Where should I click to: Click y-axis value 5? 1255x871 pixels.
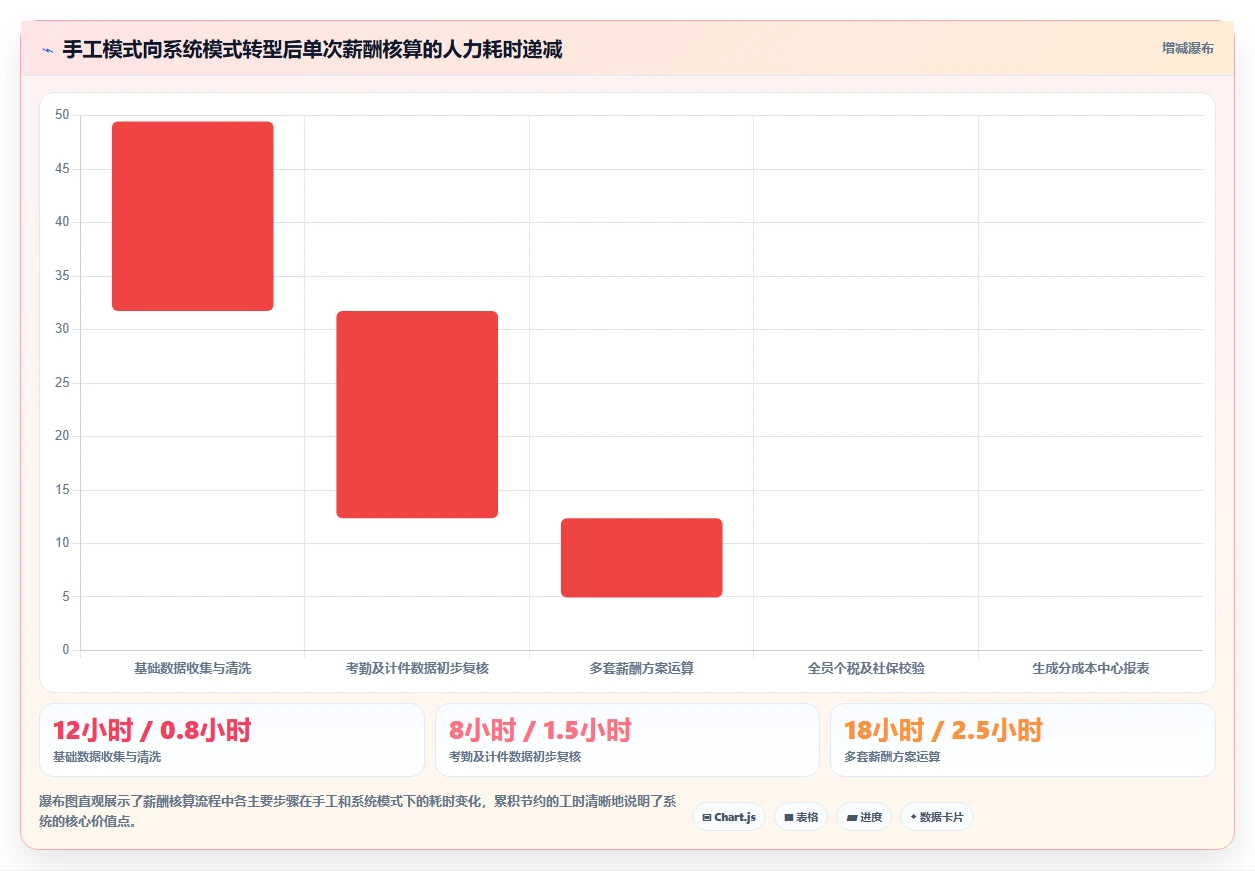(x=66, y=597)
